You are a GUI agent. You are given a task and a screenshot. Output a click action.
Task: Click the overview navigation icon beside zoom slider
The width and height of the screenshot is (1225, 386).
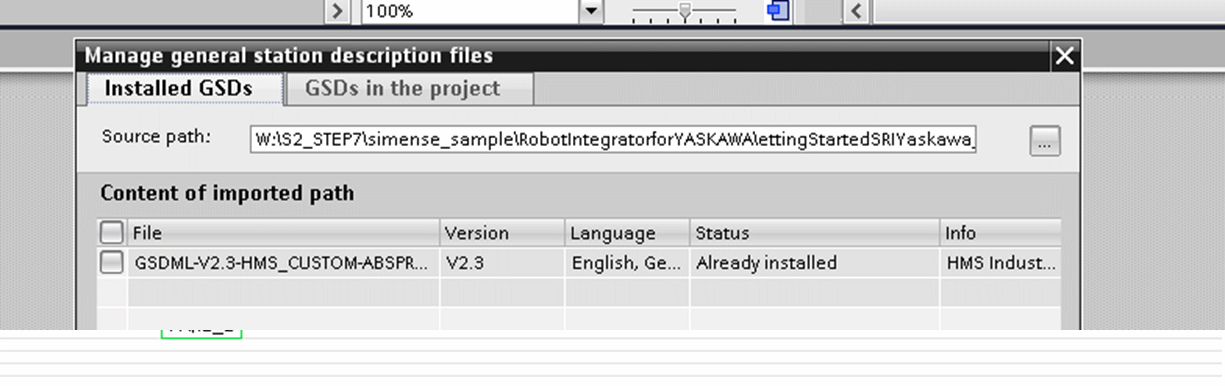pyautogui.click(x=778, y=11)
